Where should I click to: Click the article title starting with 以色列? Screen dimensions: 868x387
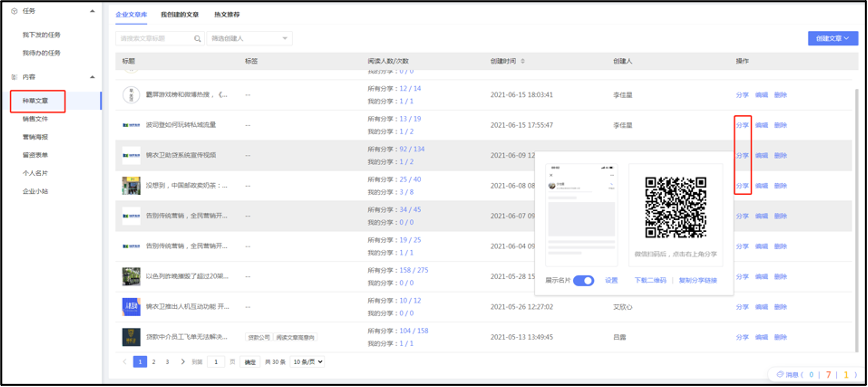(187, 276)
